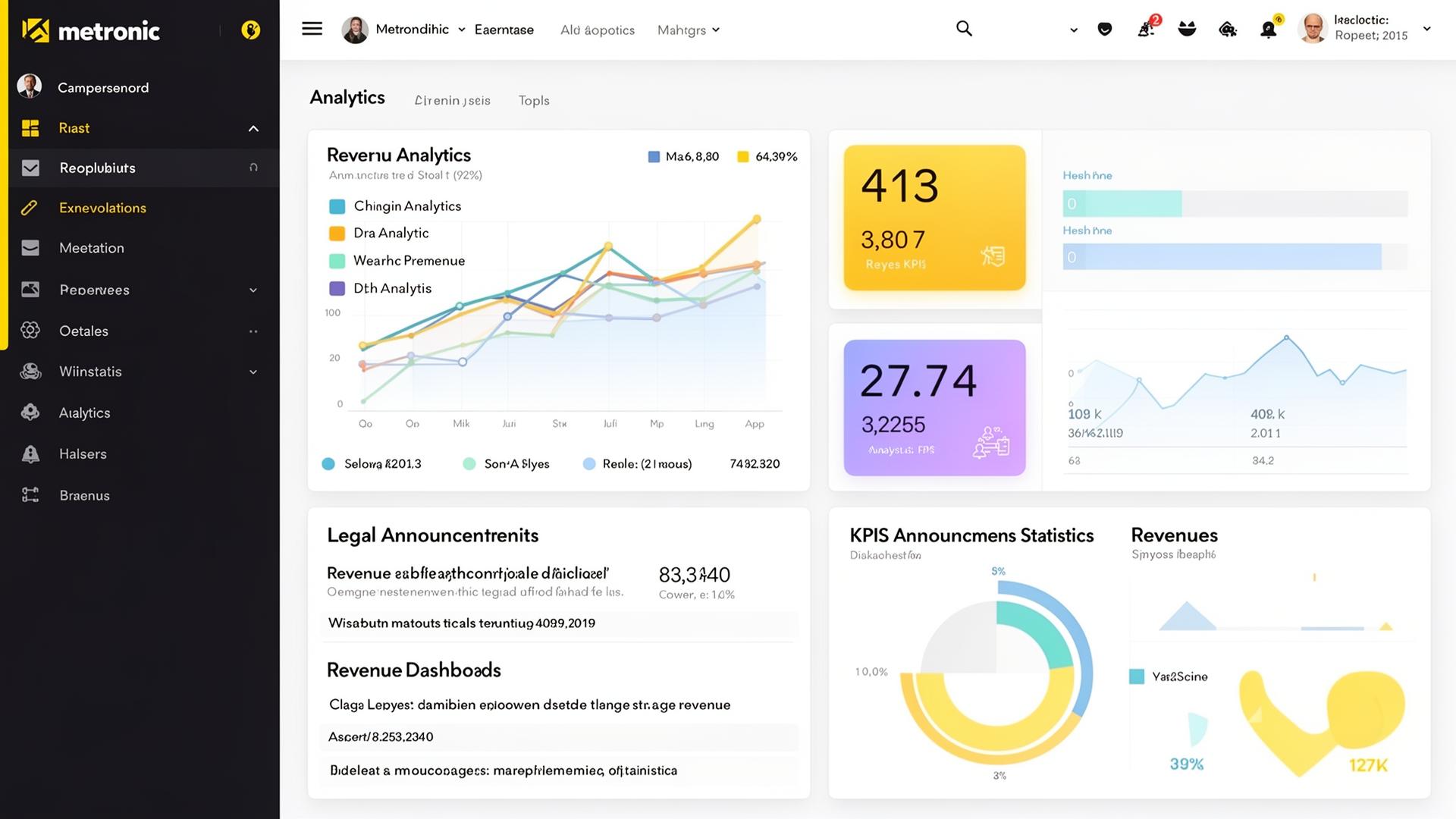The height and width of the screenshot is (819, 1456).
Task: Switch to the Topls tab
Action: pos(533,100)
